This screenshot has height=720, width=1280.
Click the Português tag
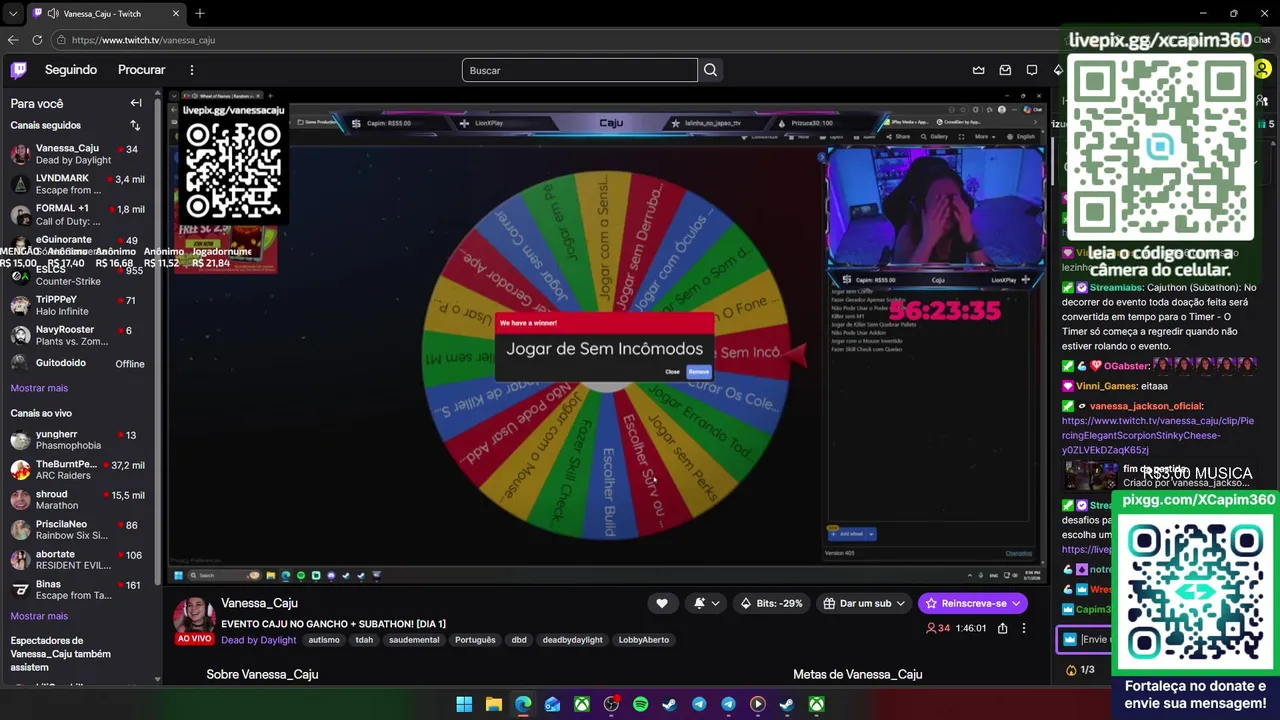(475, 640)
